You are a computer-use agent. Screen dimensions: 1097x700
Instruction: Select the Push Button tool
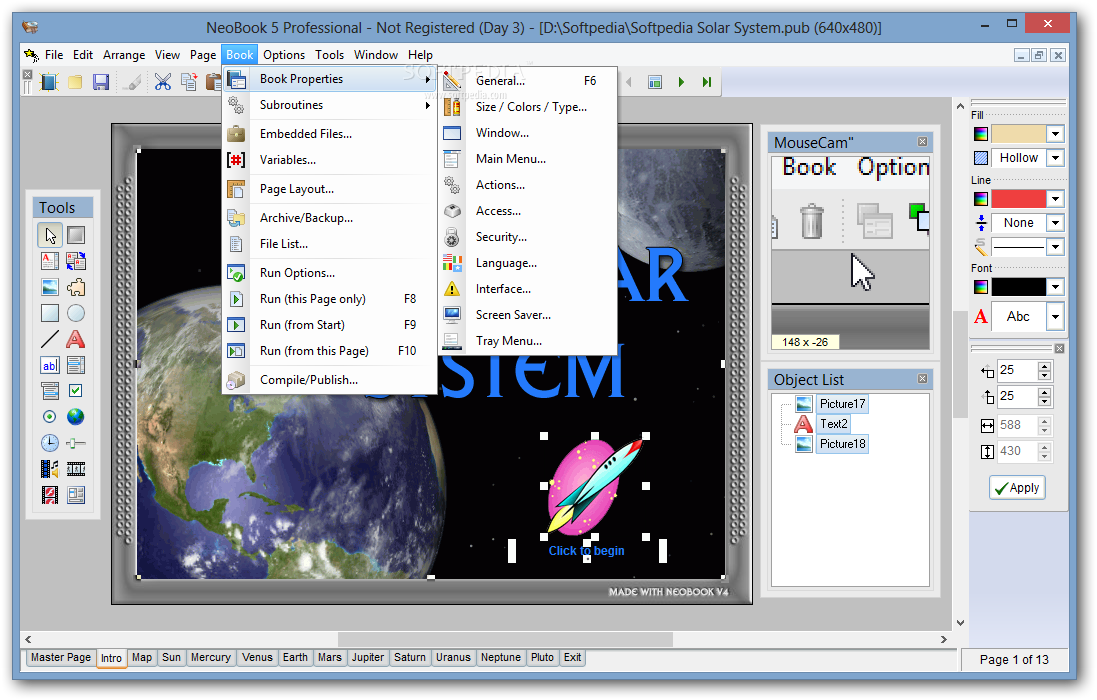76,236
